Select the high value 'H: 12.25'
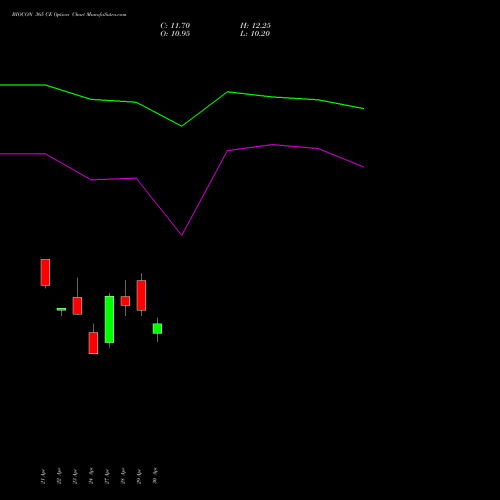The height and width of the screenshot is (500, 500). coord(255,26)
